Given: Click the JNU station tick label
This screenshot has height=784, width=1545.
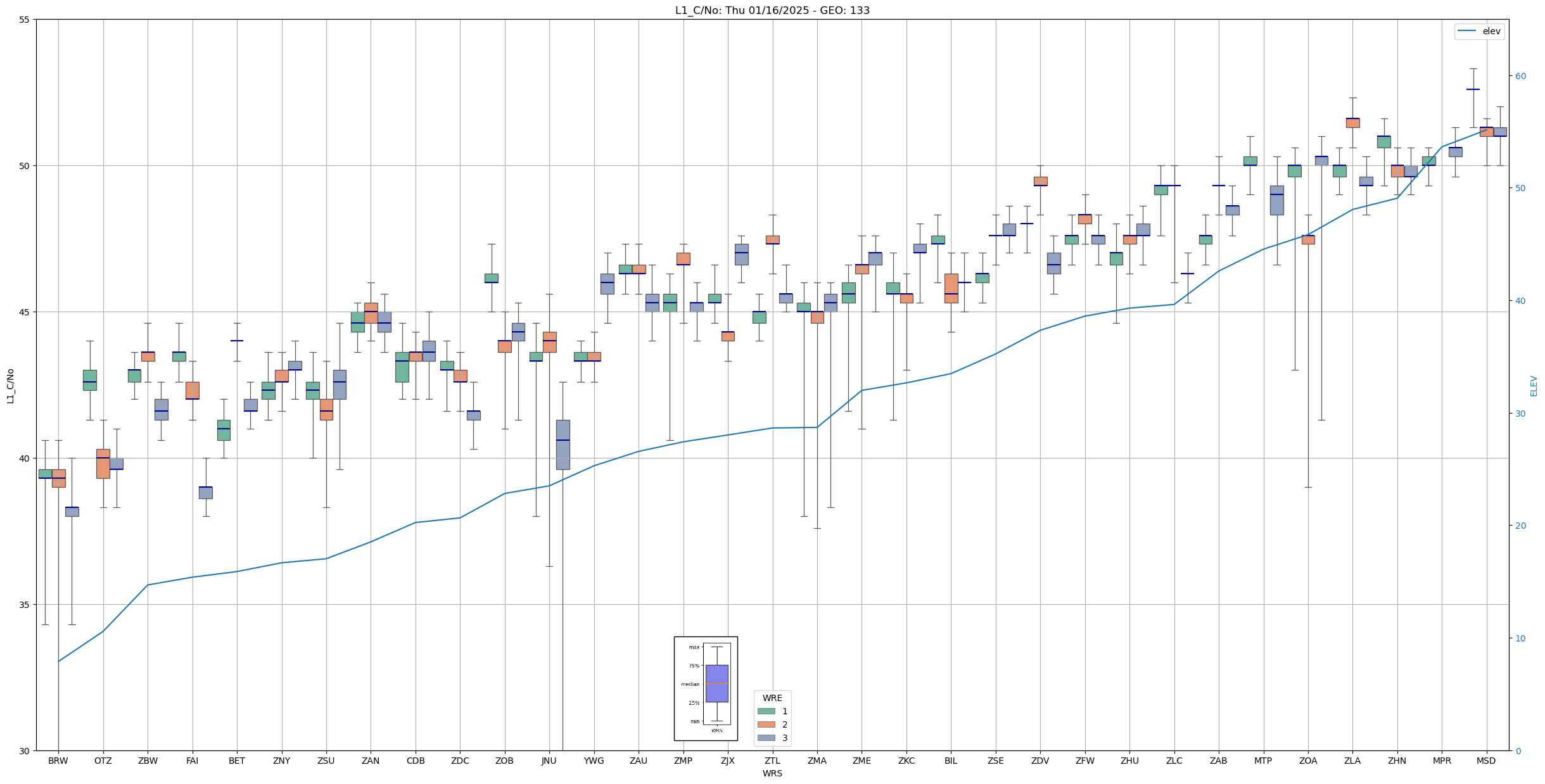Looking at the screenshot, I should point(549,761).
